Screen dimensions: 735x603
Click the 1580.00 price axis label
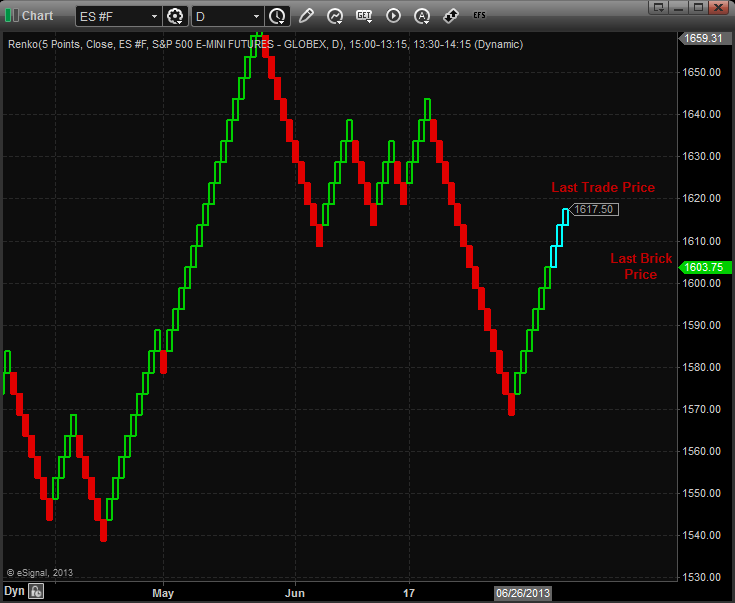point(701,367)
